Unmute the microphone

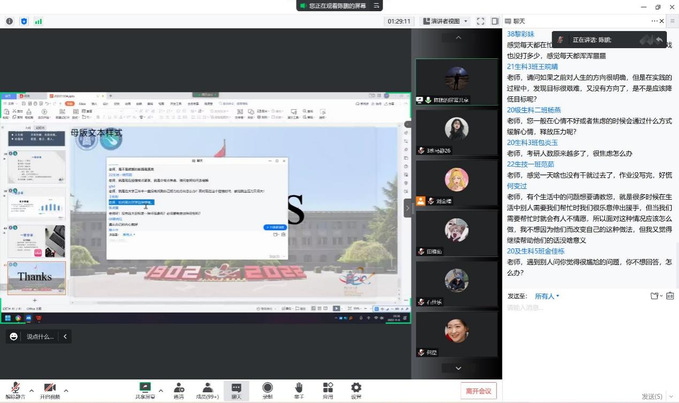coord(15,388)
